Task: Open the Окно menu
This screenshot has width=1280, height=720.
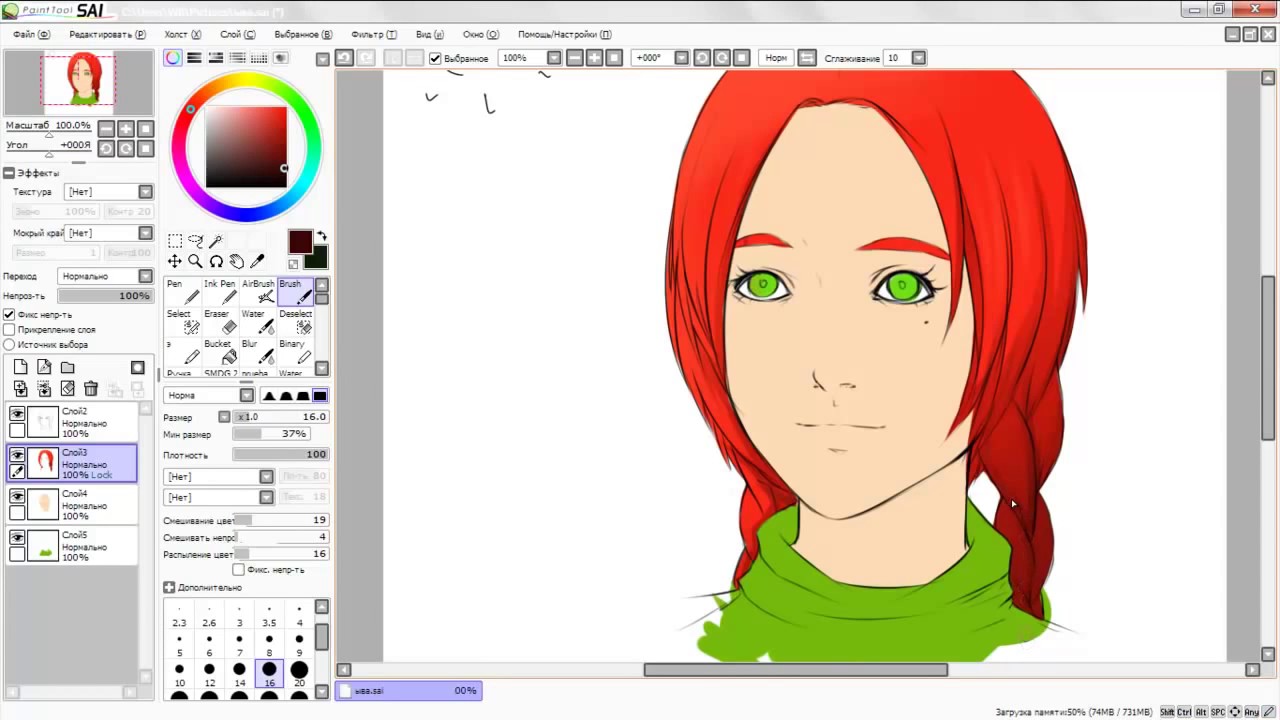Action: 480,34
